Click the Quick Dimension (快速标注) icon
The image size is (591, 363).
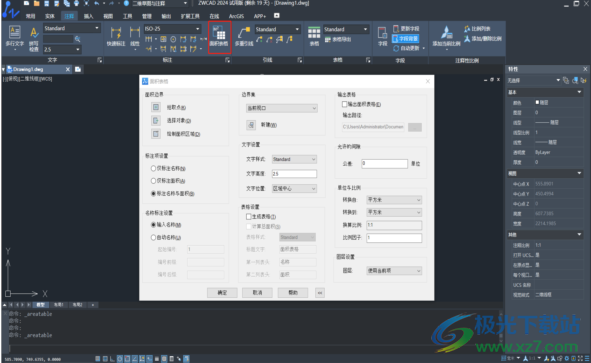tap(116, 37)
